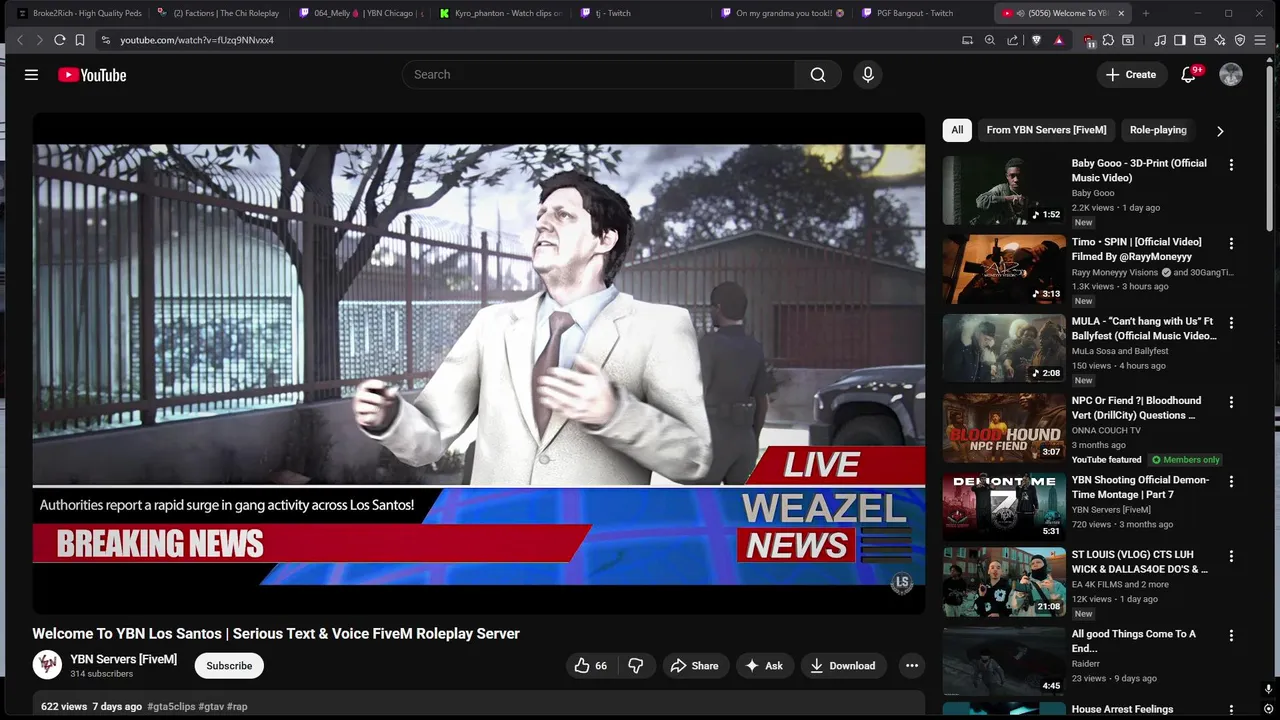
Task: Open Brave Shields lion icon
Action: 1036,40
